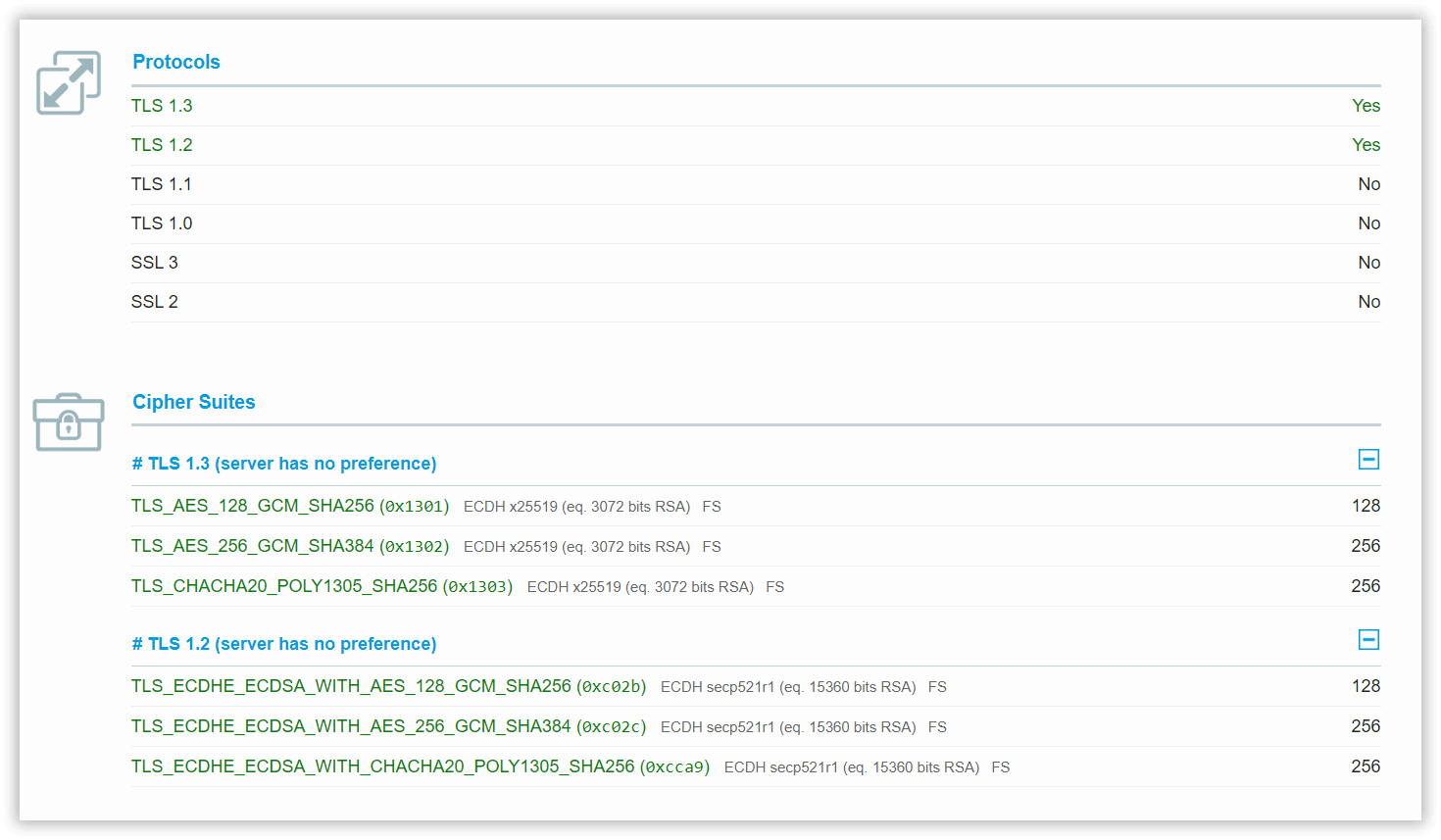The image size is (1441, 840).
Task: Click the 256 strength of the 0xcca9 cipher
Action: click(1366, 766)
